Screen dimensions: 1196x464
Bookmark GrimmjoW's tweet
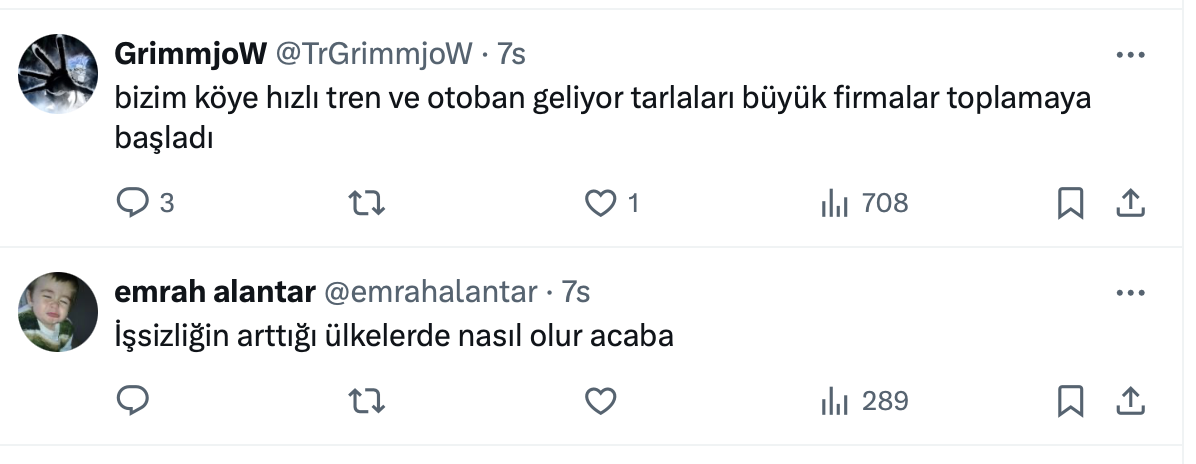pyautogui.click(x=1070, y=204)
